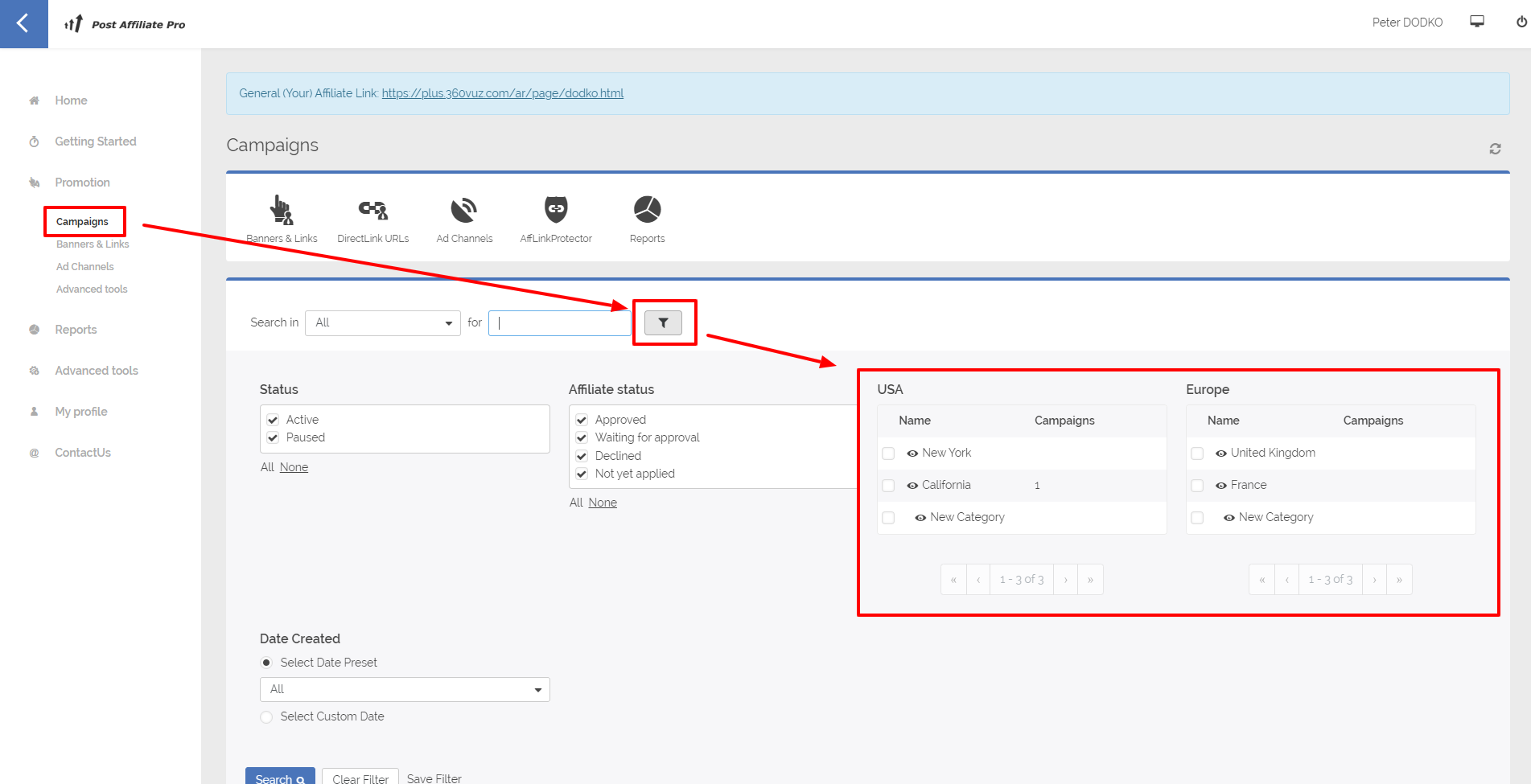The width and height of the screenshot is (1531, 784).
Task: Open My profile in the sidebar
Action: [x=80, y=412]
